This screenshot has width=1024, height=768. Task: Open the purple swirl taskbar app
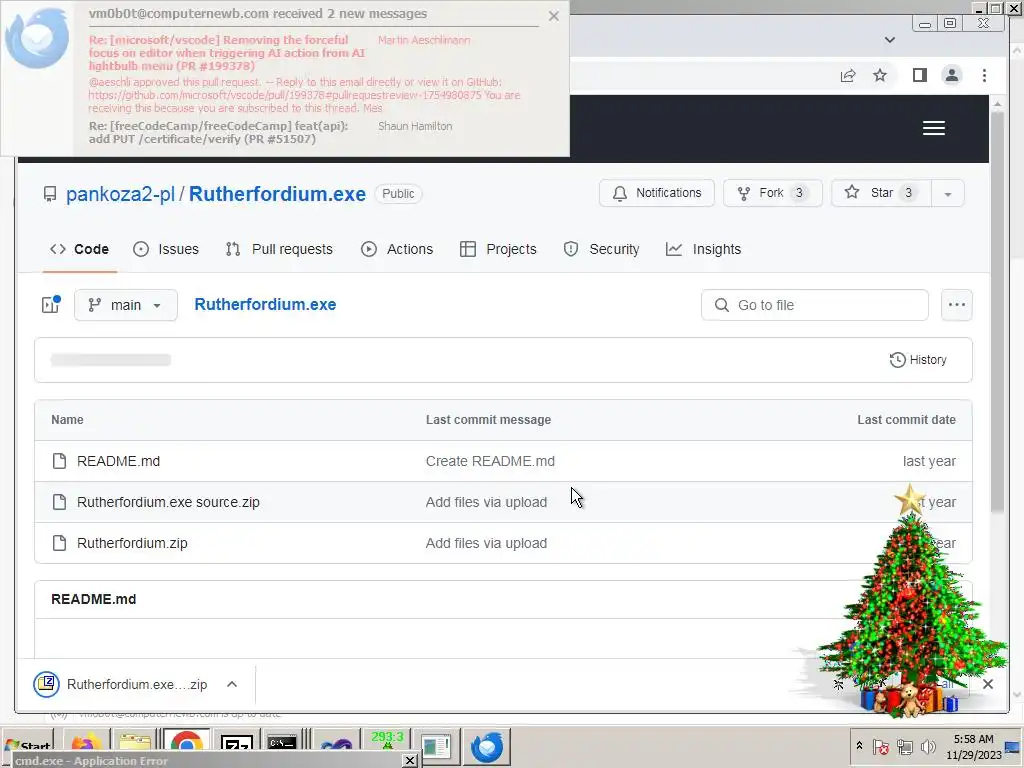point(336,747)
